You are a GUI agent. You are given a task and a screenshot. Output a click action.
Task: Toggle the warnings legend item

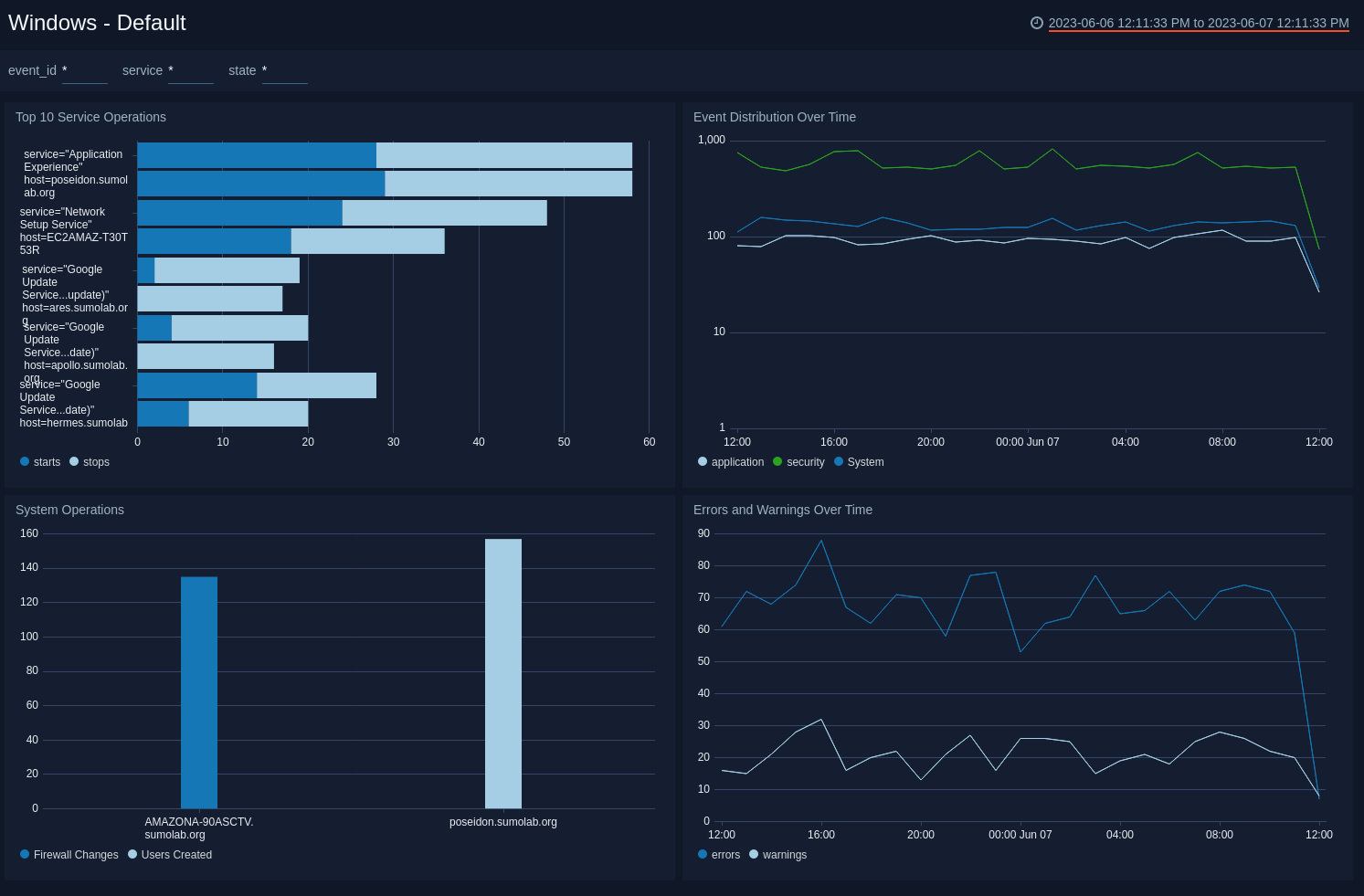click(x=777, y=855)
